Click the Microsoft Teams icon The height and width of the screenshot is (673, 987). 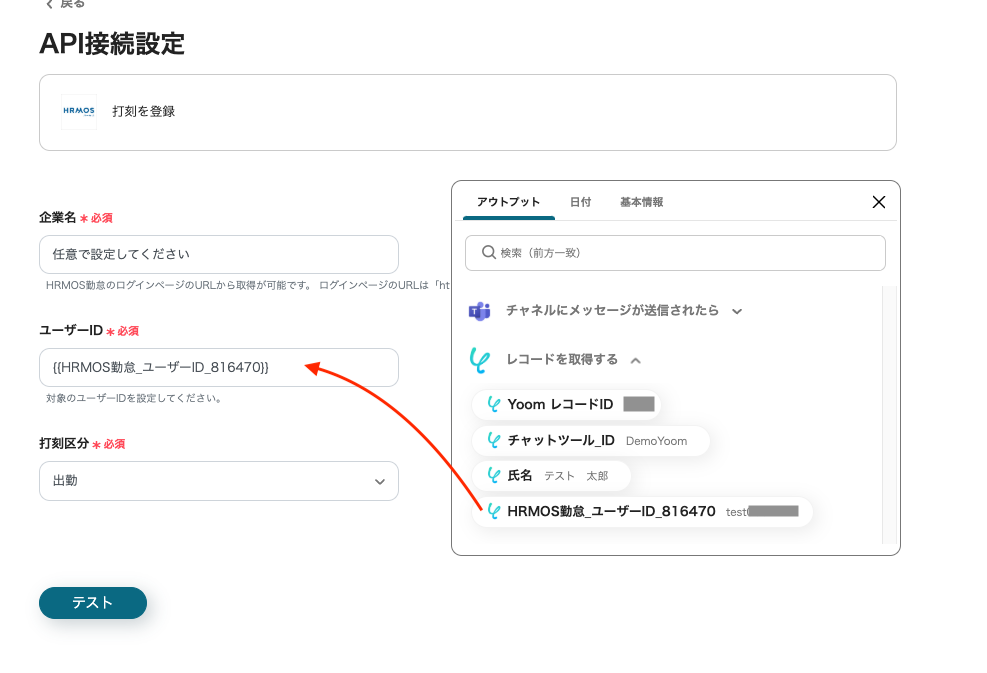click(480, 311)
